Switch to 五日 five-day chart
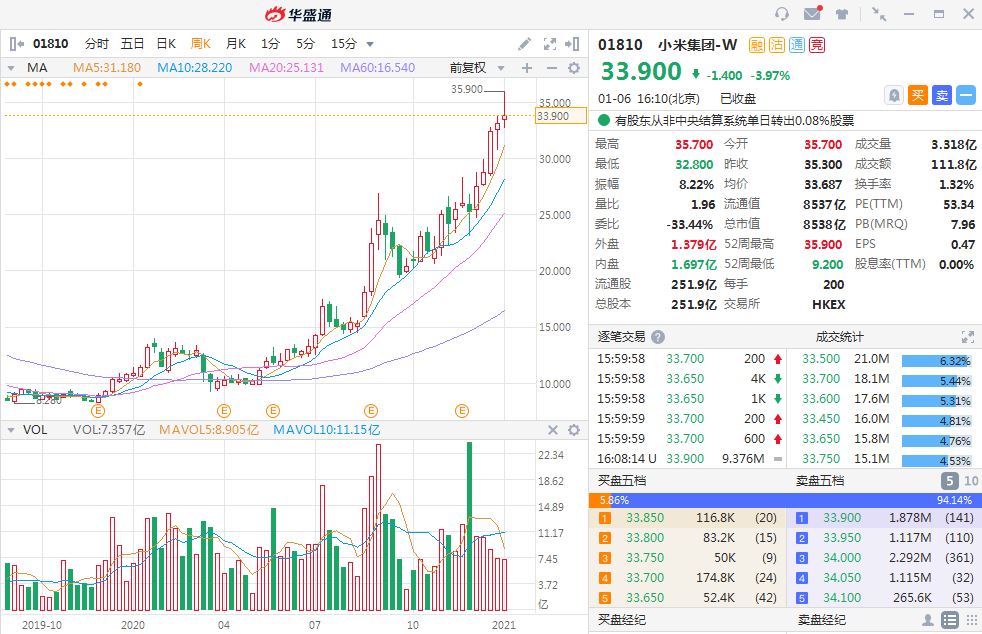The width and height of the screenshot is (982, 634). pyautogui.click(x=132, y=44)
